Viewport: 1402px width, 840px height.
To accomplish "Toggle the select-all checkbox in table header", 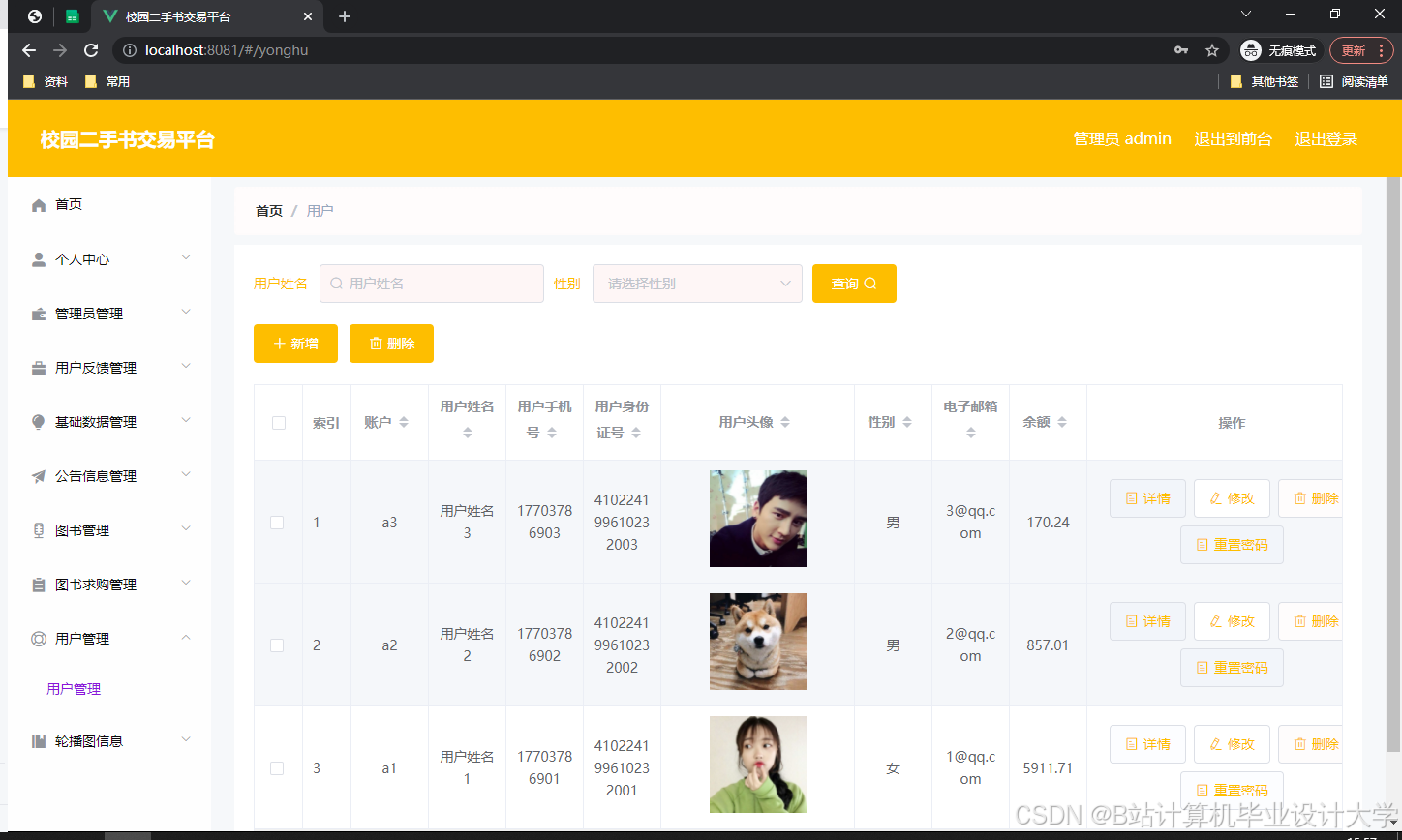I will pyautogui.click(x=279, y=423).
